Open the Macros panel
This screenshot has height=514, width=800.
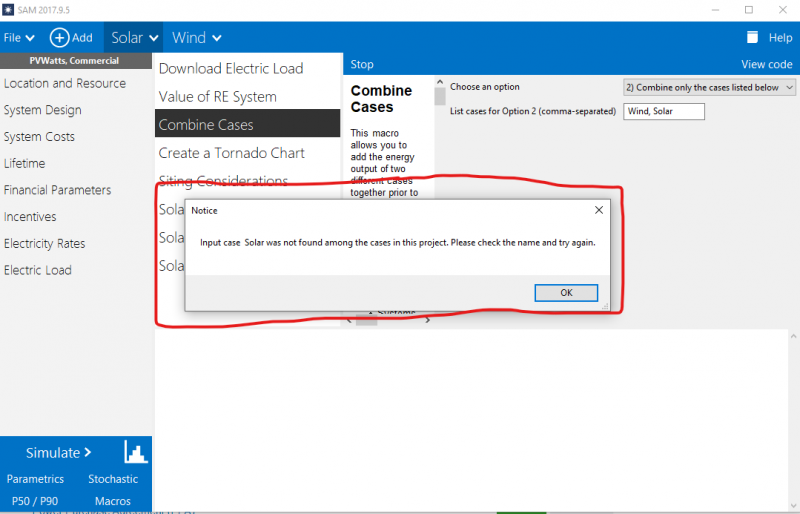point(113,501)
